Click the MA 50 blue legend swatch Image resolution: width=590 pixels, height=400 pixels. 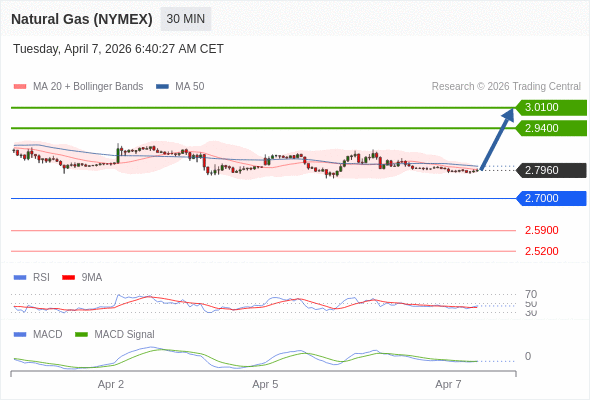click(x=163, y=87)
